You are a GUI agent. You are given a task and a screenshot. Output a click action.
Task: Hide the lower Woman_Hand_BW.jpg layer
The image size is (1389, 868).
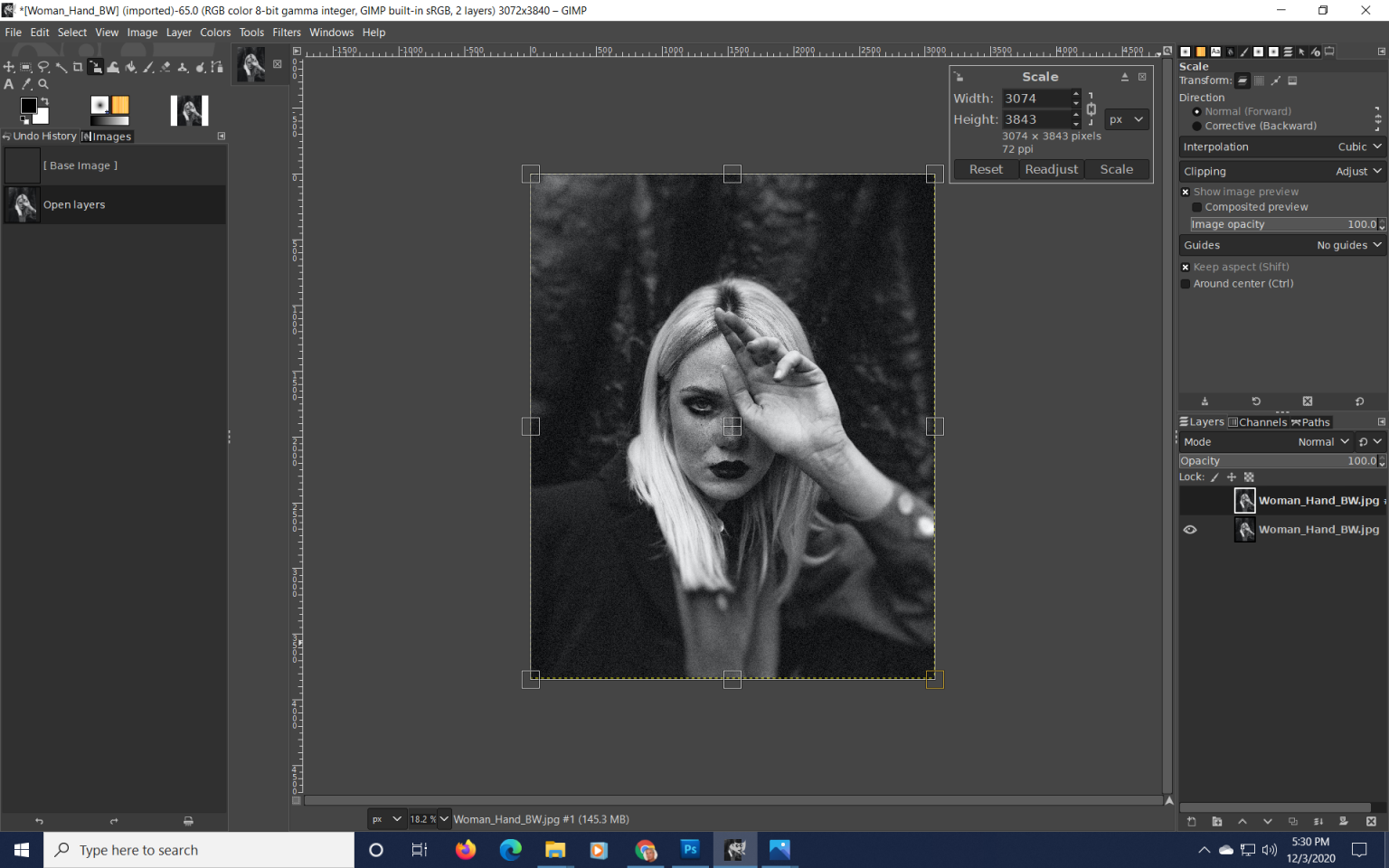1191,529
